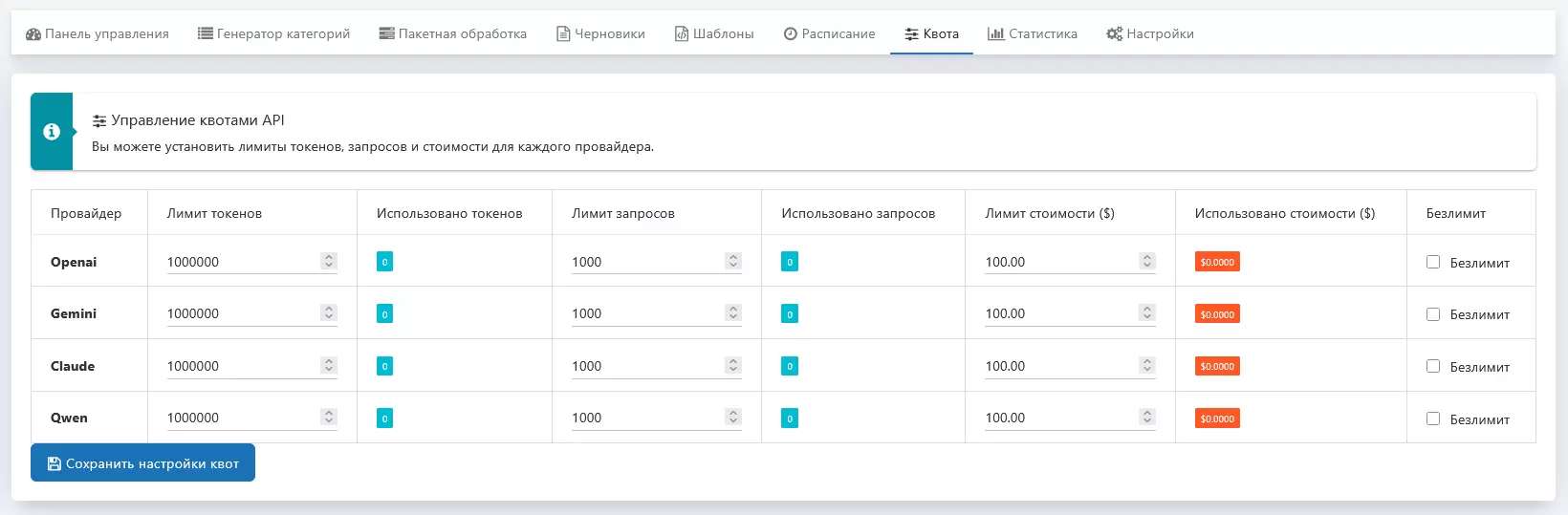Click the Шаблоны file-code icon

tap(682, 34)
